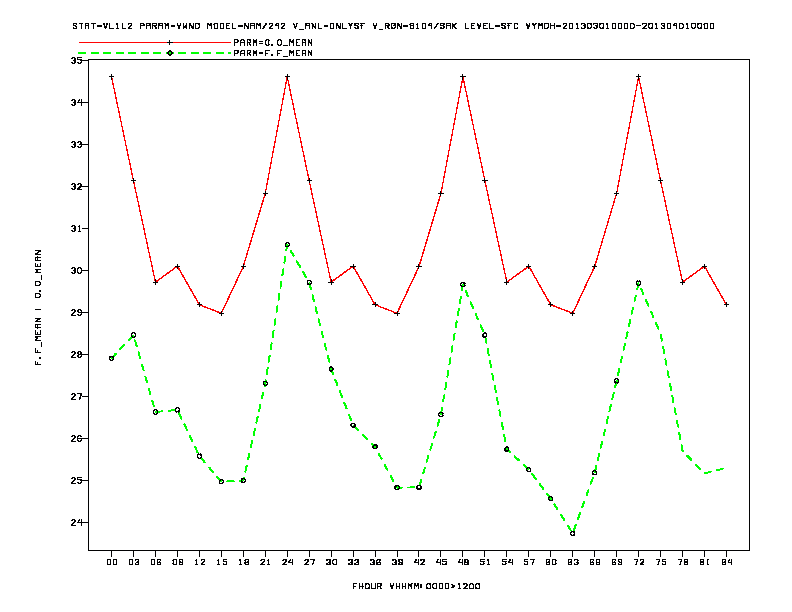The height and width of the screenshot is (612, 792).
Task: Click the diamond marker on green legend line
Action: point(170,53)
